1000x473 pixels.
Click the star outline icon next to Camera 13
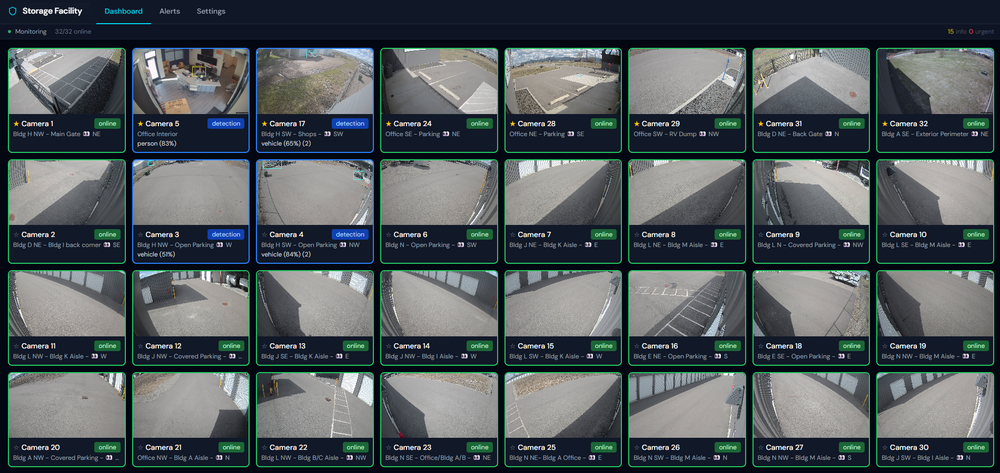(x=264, y=346)
